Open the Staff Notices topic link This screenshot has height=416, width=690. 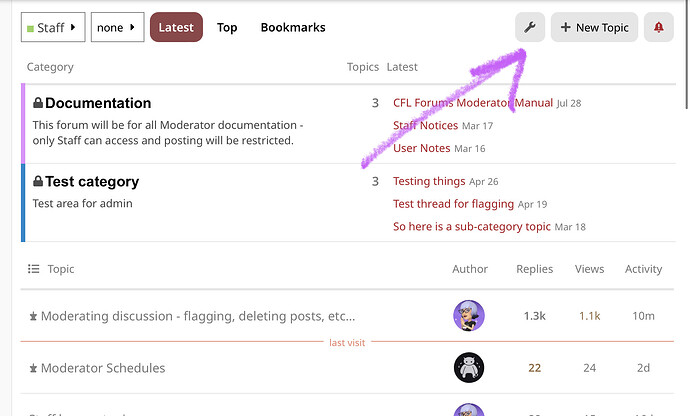tap(425, 125)
